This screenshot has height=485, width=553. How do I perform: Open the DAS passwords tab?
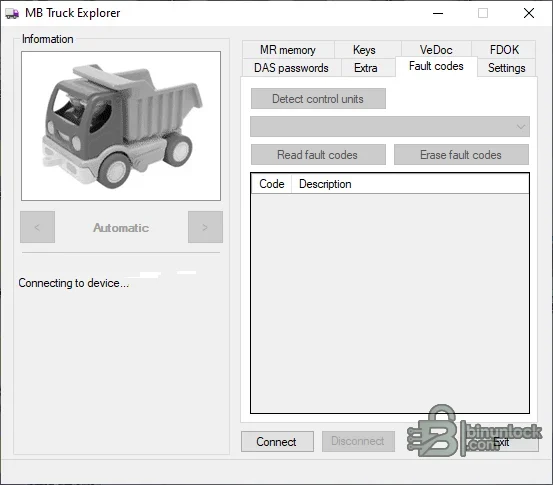(291, 68)
